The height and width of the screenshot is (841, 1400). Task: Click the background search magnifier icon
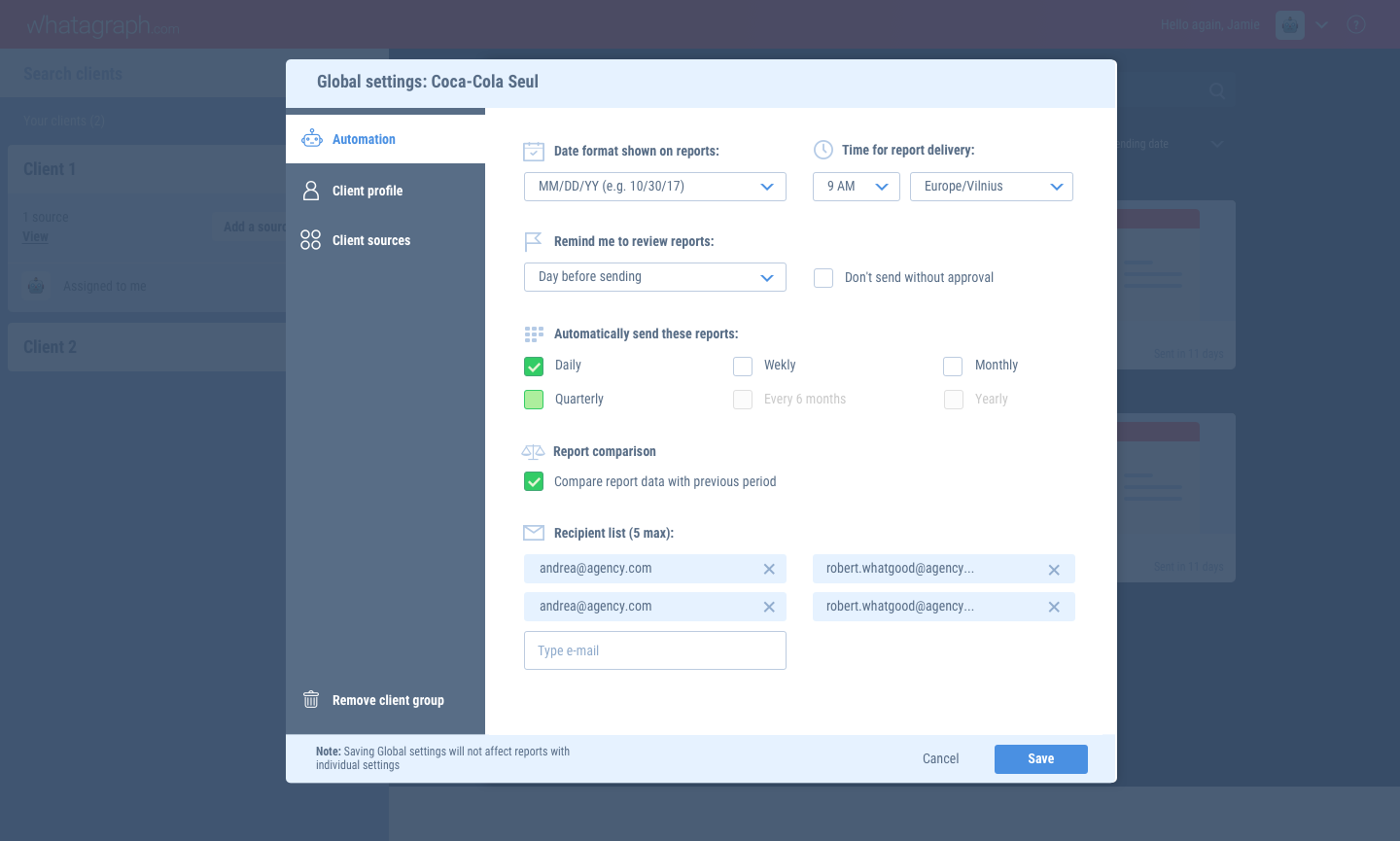click(x=1217, y=90)
